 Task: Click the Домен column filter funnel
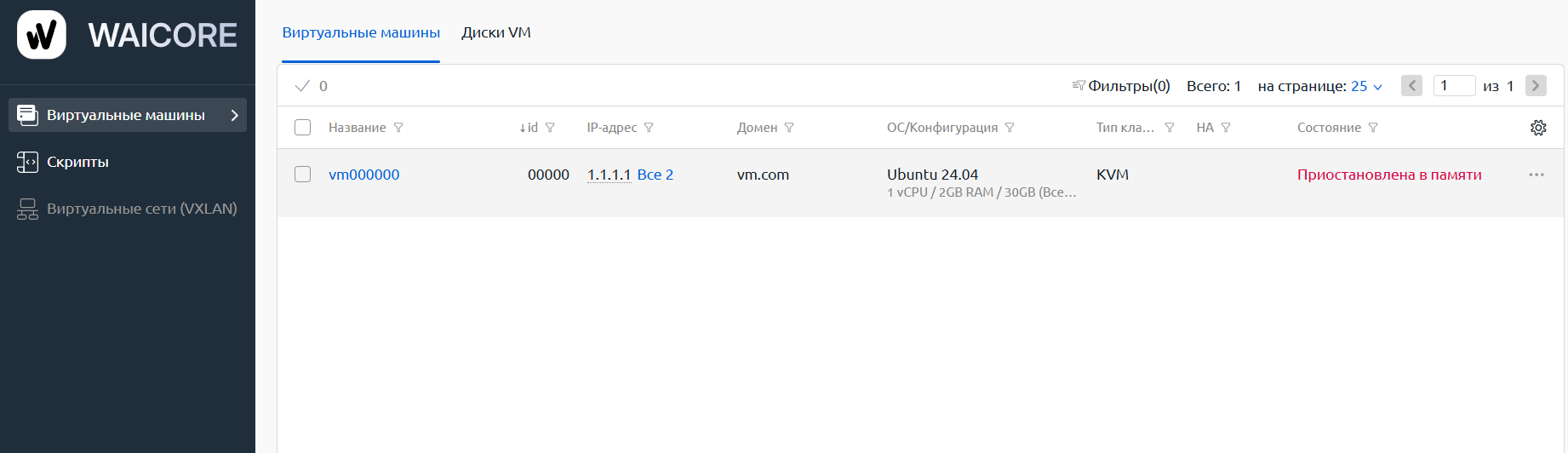click(x=789, y=128)
